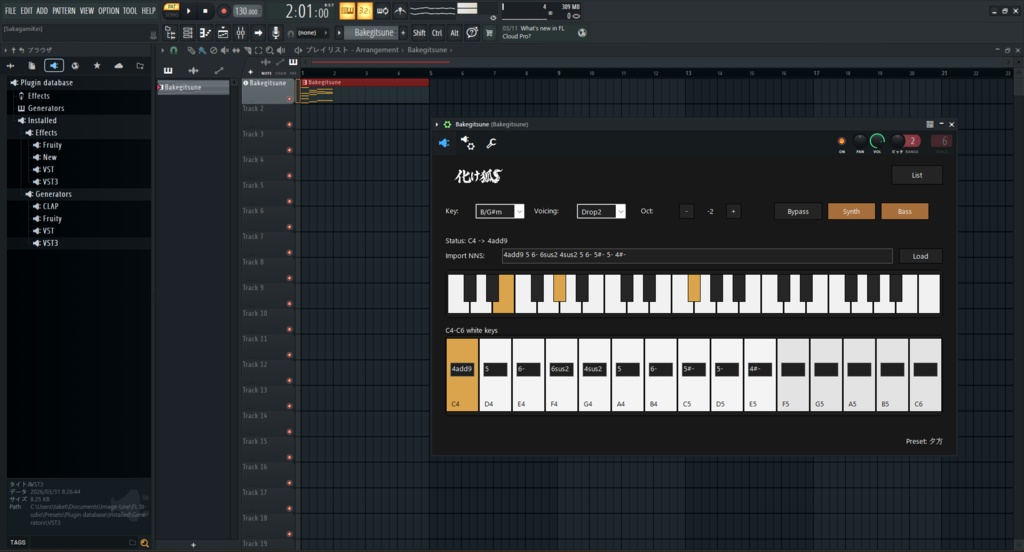Toggle the 3.2 countdown before recording button
The width and height of the screenshot is (1024, 552).
coord(364,10)
